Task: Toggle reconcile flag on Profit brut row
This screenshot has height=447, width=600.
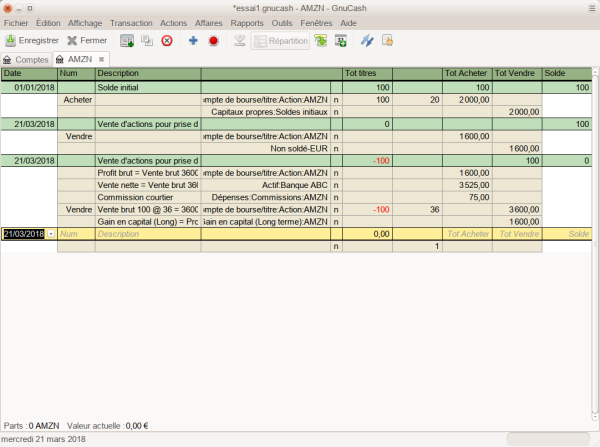Action: [336, 173]
